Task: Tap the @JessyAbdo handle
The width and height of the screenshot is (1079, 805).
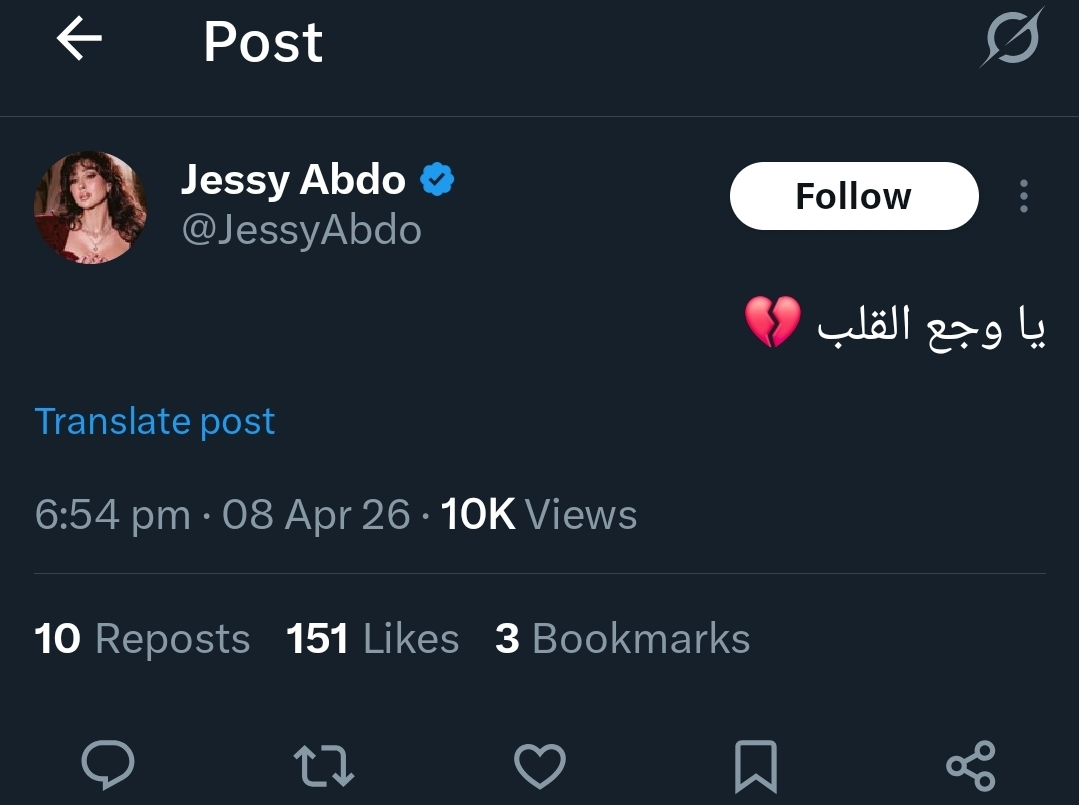Action: [x=301, y=231]
